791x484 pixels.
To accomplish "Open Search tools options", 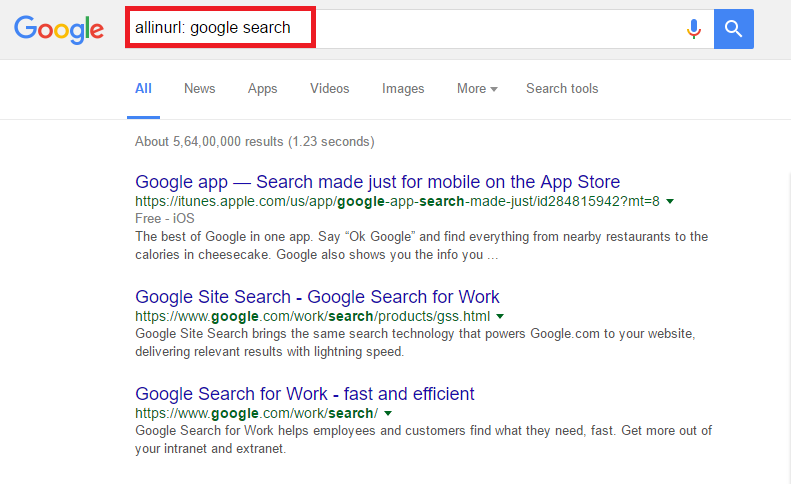I will (562, 88).
